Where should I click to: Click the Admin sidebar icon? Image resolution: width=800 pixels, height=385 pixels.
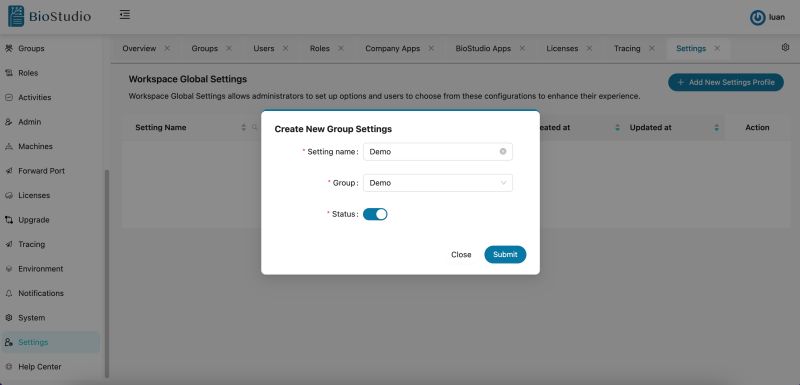pyautogui.click(x=9, y=122)
